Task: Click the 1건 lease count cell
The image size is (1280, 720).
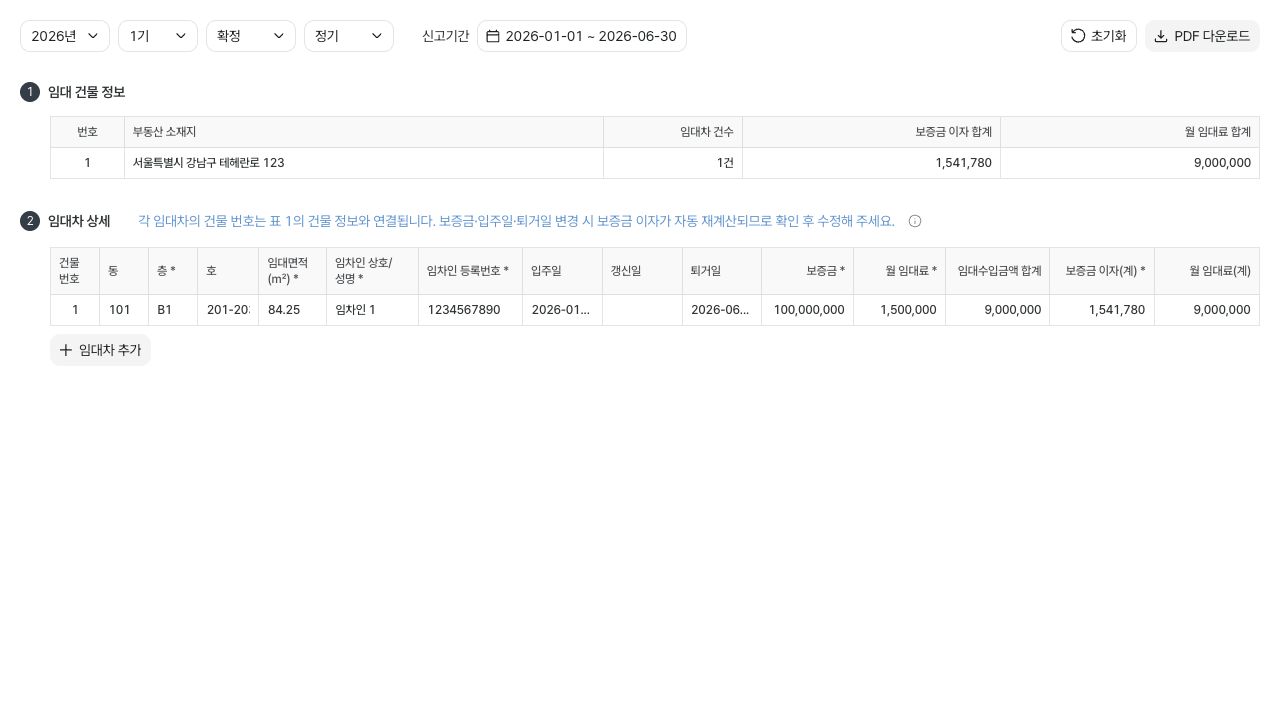Action: (x=673, y=163)
